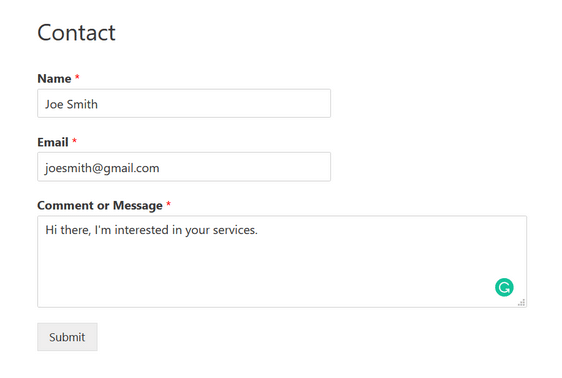Click the Email field label
Viewport: 562px width, 378px height.
click(x=53, y=142)
